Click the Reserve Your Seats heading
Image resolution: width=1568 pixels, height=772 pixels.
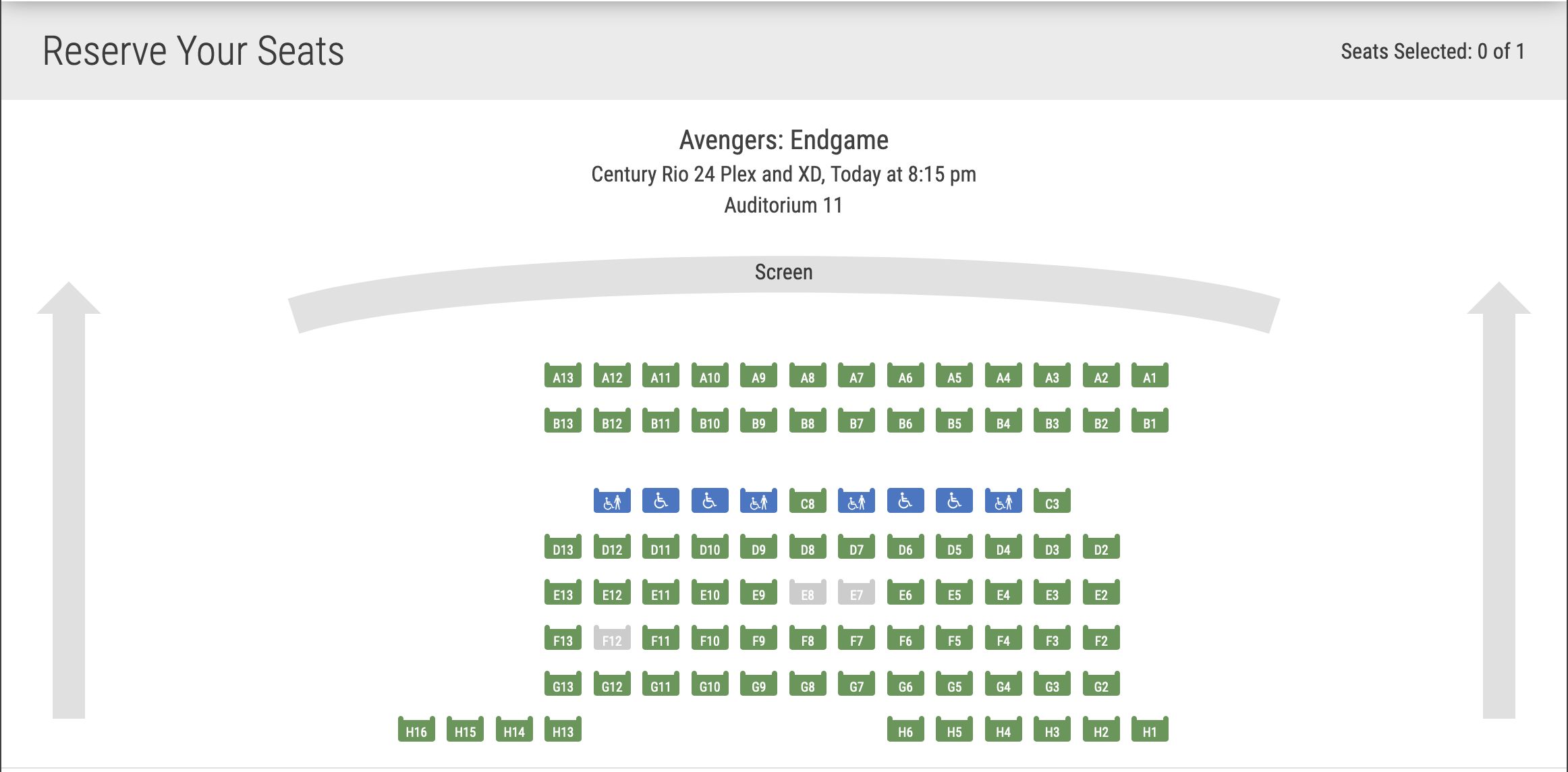[x=194, y=51]
